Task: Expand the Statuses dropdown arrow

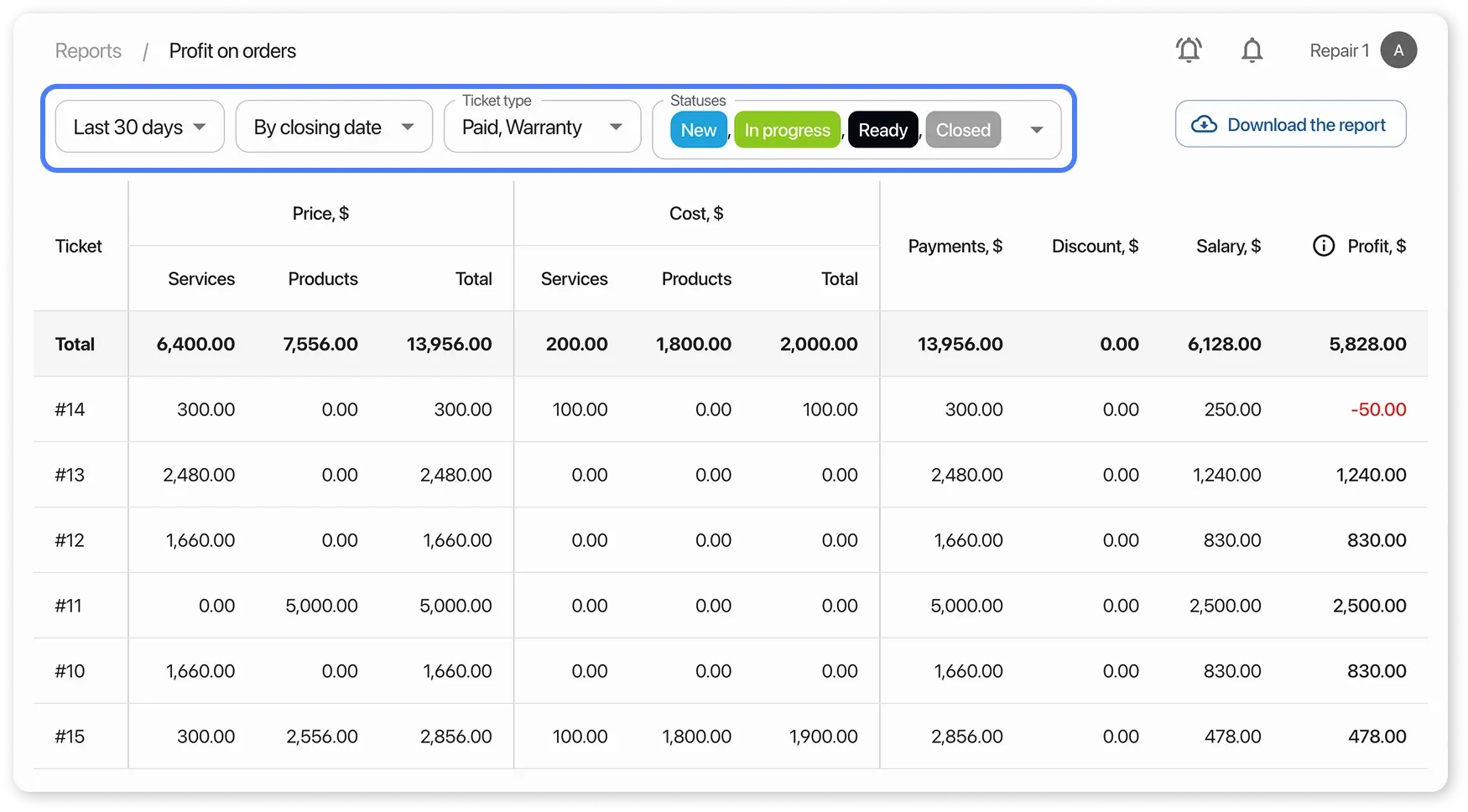Action: 1036,130
